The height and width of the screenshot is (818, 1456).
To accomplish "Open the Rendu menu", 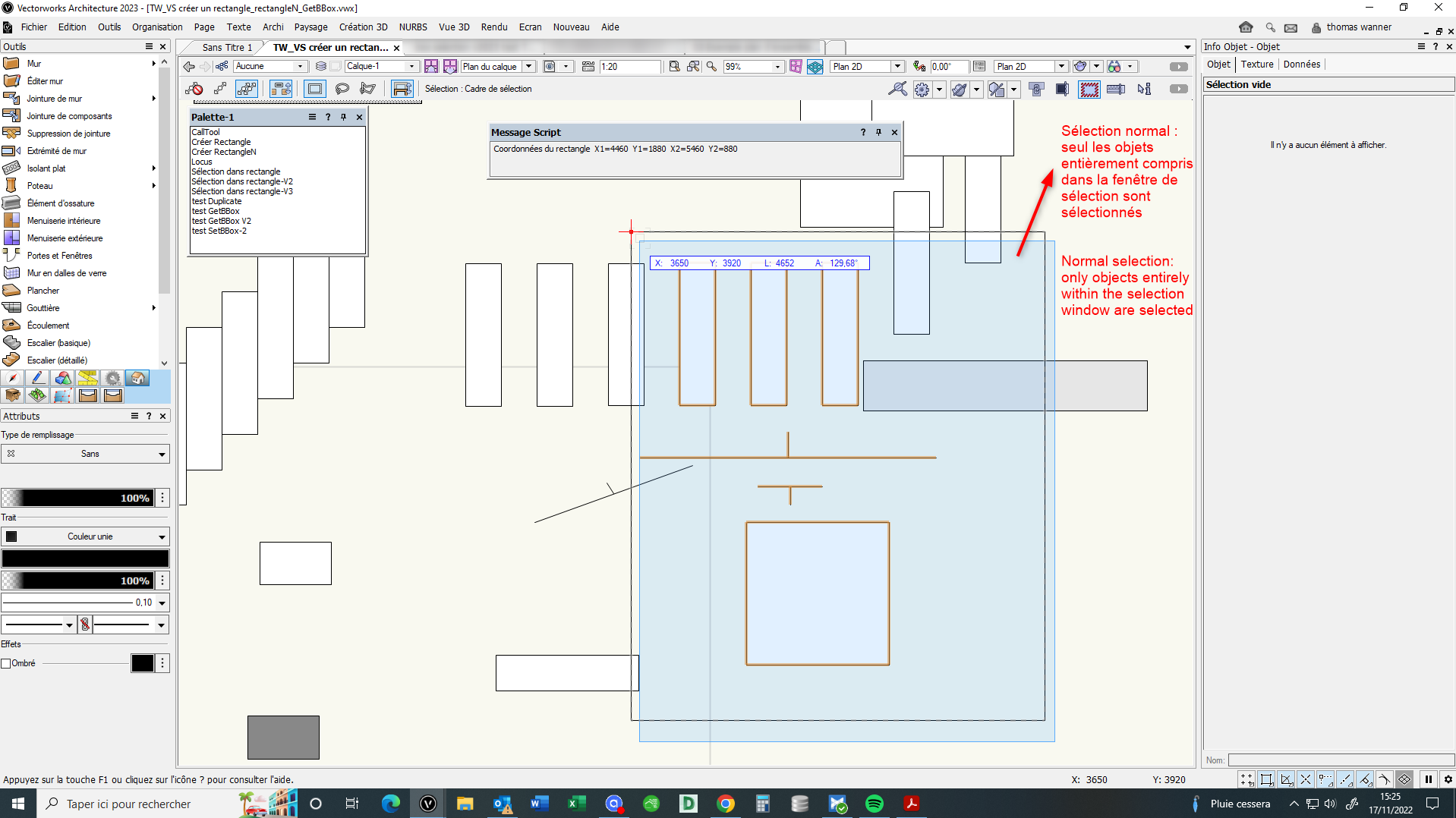I will pos(494,27).
